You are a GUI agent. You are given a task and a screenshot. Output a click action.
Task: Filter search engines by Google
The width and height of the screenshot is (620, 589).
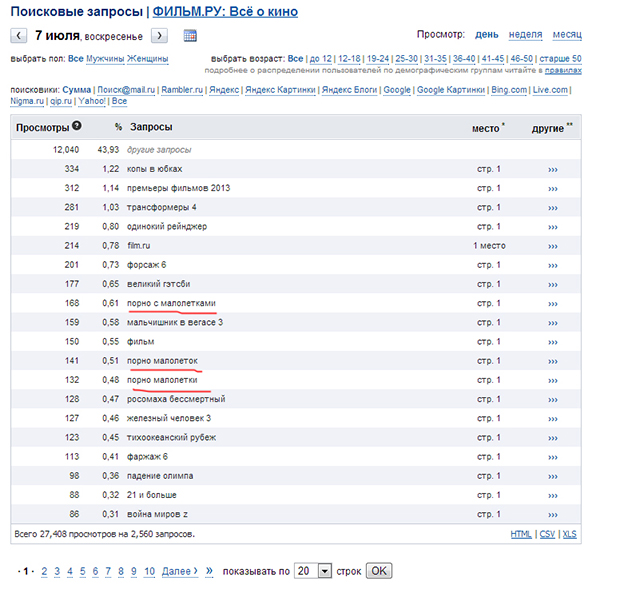[x=397, y=90]
